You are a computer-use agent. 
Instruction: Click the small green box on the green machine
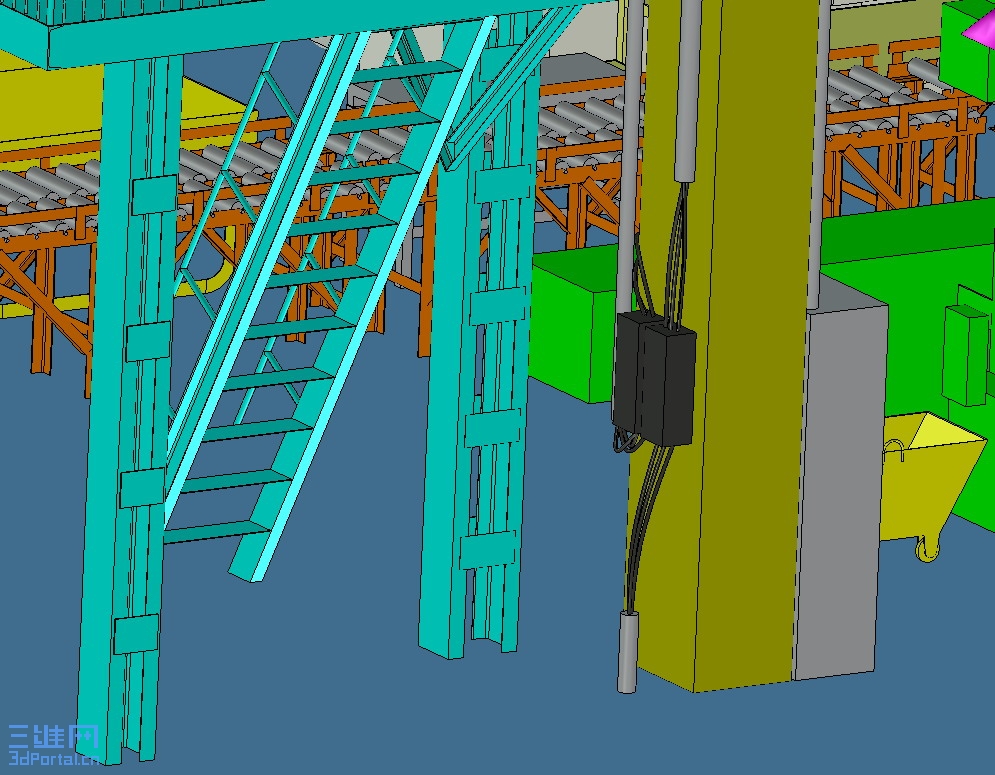965,355
